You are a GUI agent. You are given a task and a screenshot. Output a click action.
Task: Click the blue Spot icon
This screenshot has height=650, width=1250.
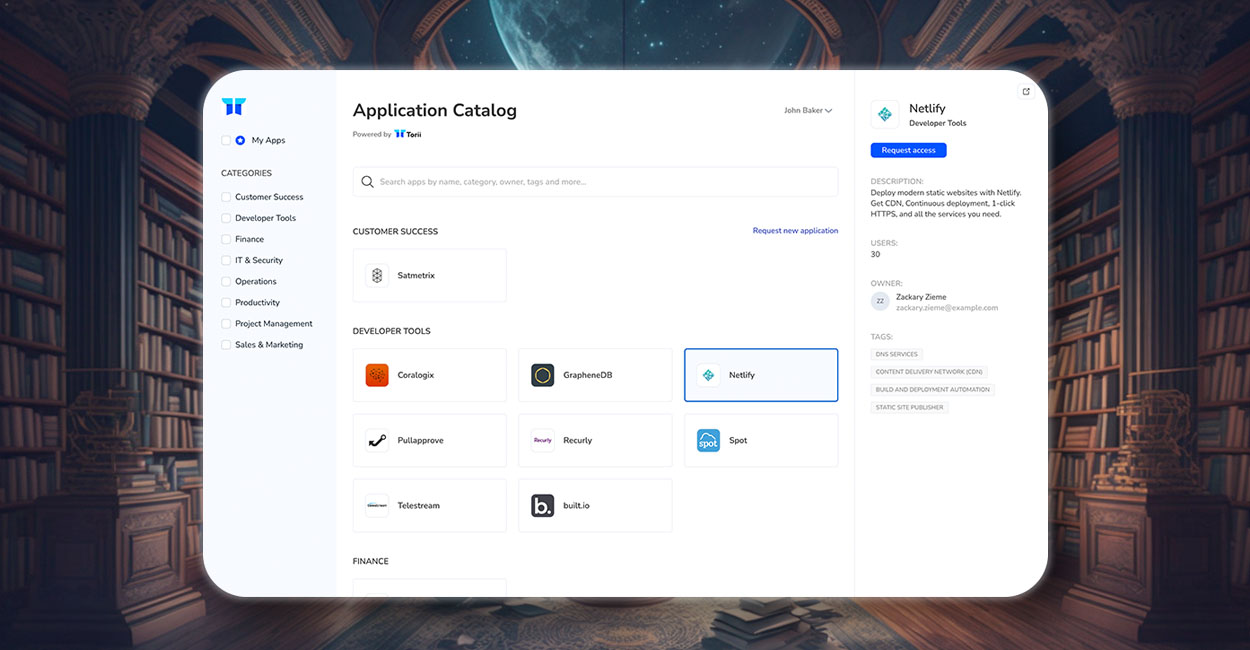point(708,440)
